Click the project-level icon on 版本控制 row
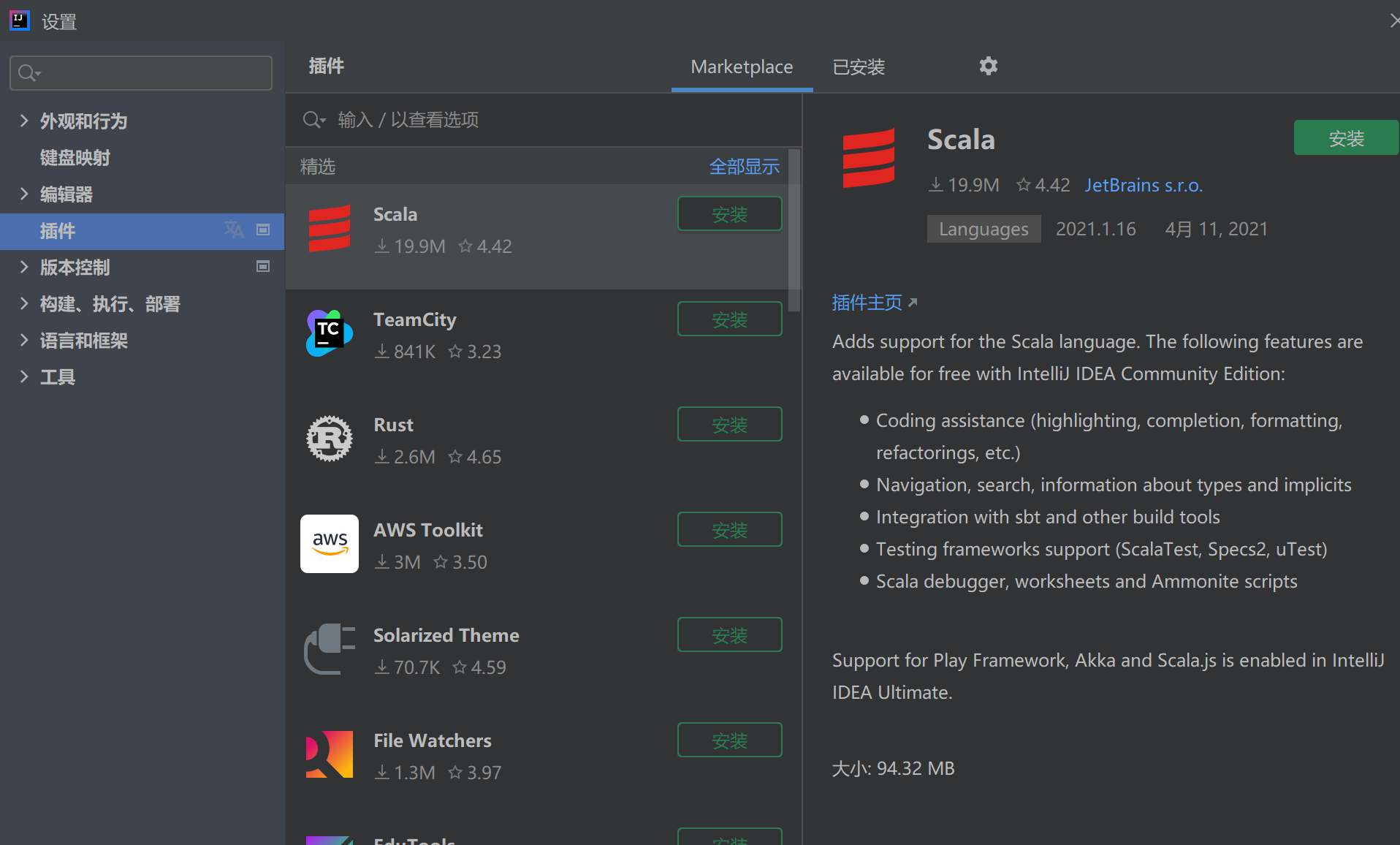Image resolution: width=1400 pixels, height=845 pixels. (x=263, y=266)
